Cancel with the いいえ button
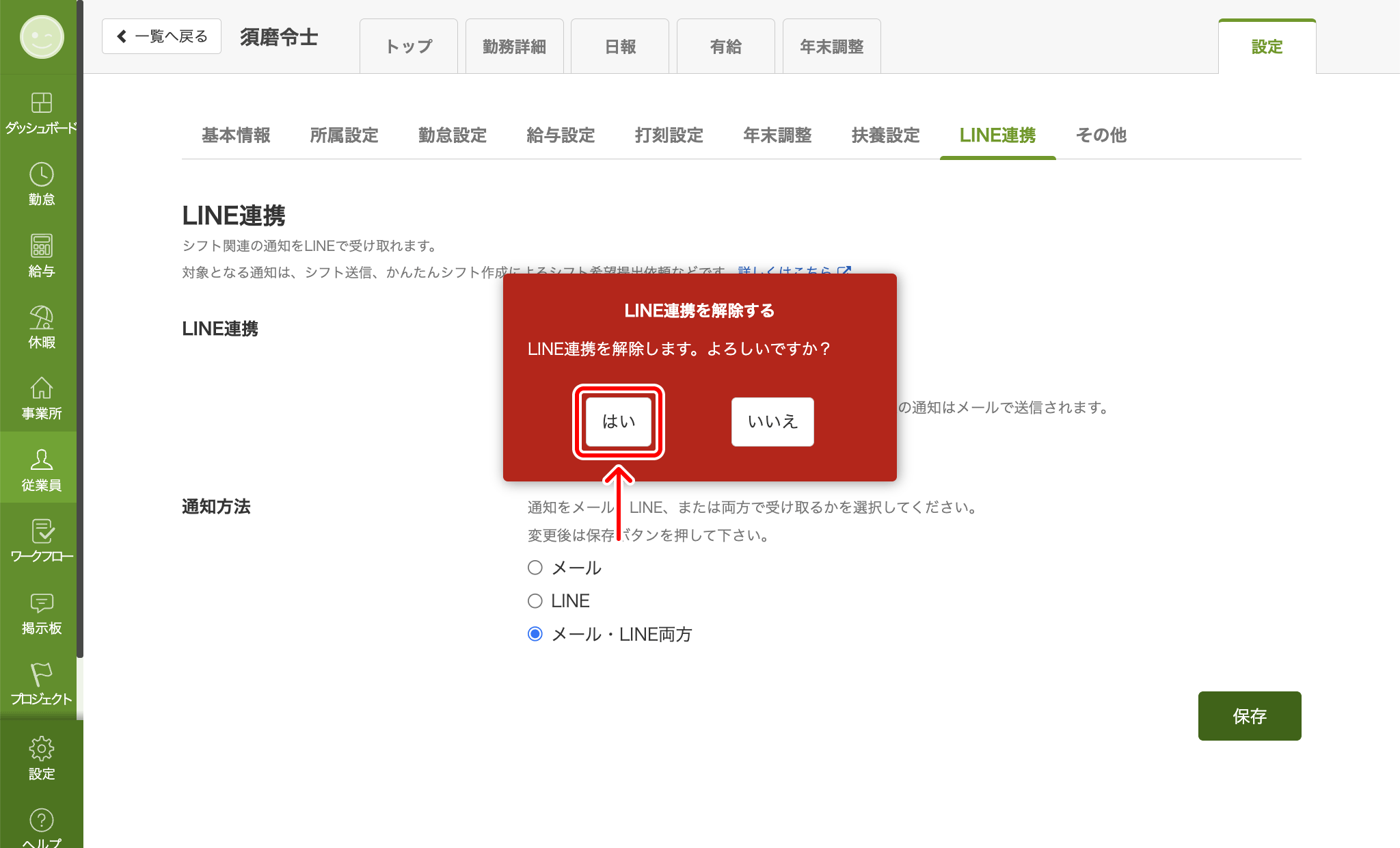Image resolution: width=1400 pixels, height=848 pixels. 772,422
